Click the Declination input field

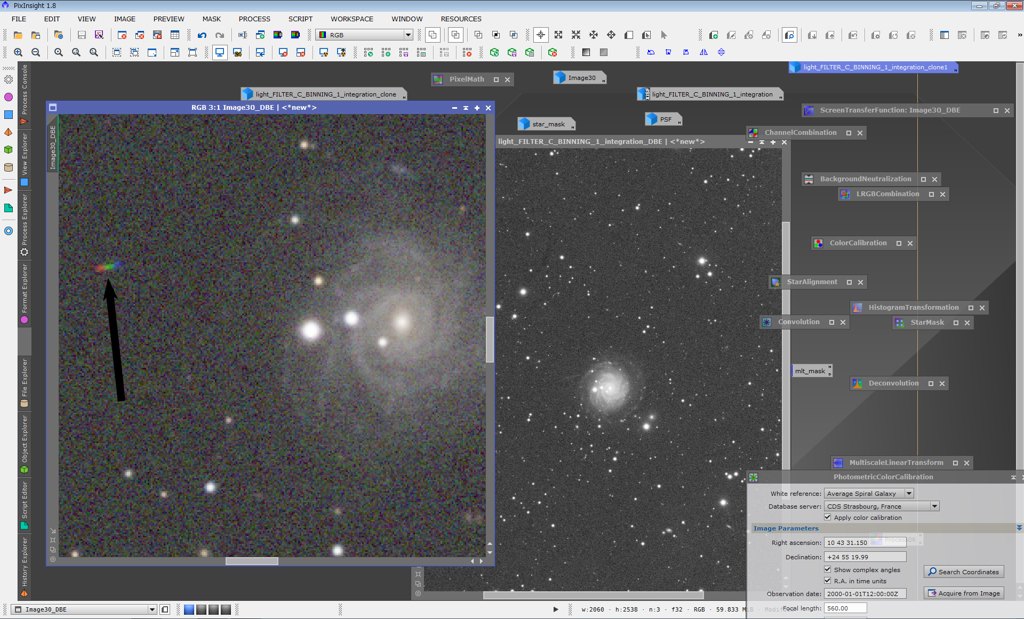point(865,557)
